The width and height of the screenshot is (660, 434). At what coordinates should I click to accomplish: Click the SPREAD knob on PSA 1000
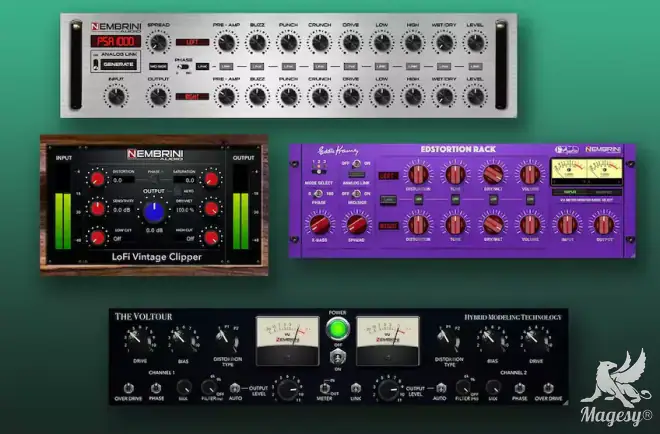[x=158, y=43]
